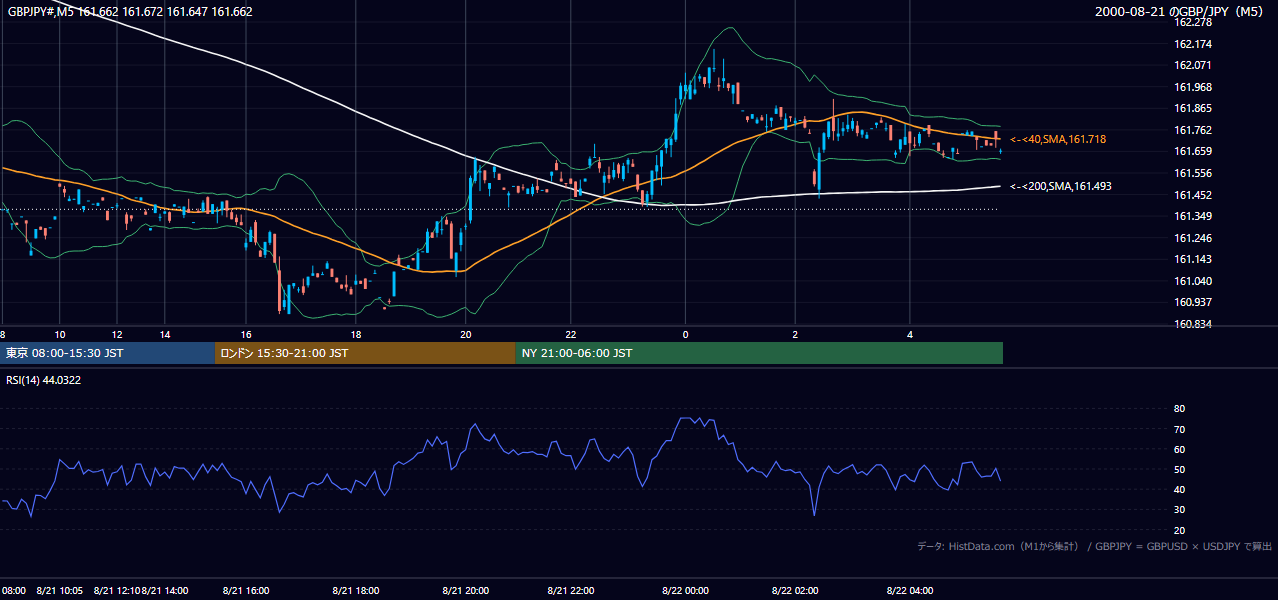Click the 8/21 22:00 bottom time label
Viewport: 1278px width, 600px height.
tap(572, 591)
